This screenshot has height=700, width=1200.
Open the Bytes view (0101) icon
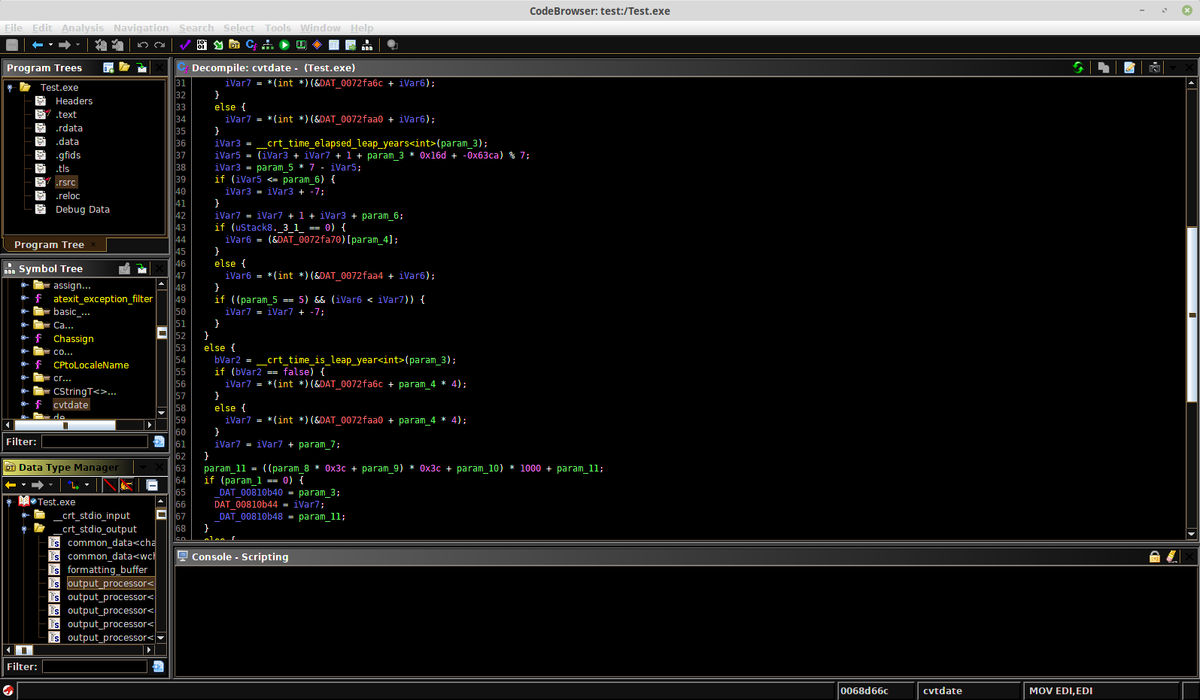click(x=202, y=45)
